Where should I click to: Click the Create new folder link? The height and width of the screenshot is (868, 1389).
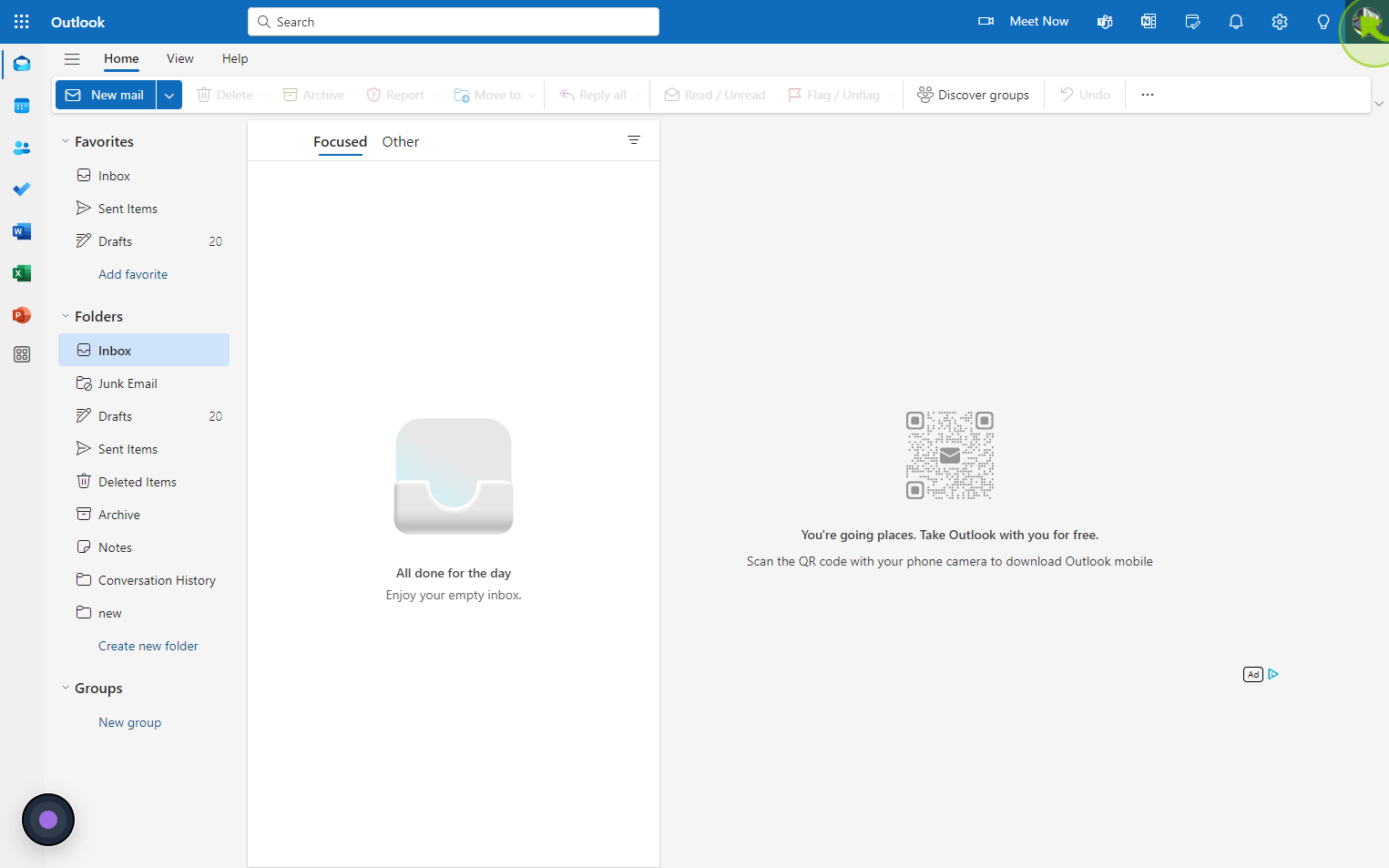coord(148,646)
